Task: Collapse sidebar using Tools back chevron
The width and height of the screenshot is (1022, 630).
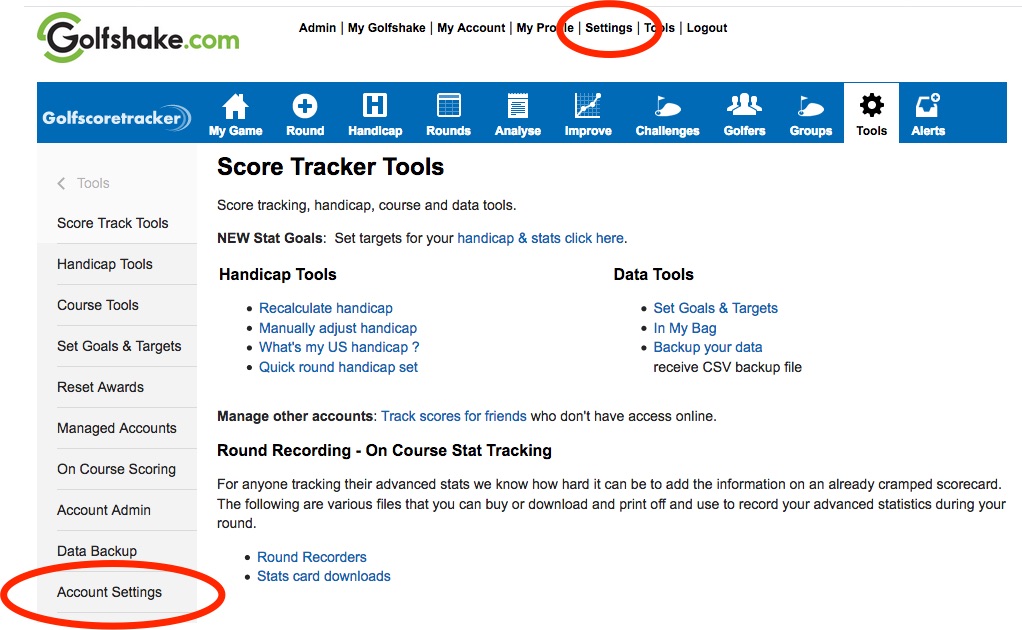Action: point(62,183)
